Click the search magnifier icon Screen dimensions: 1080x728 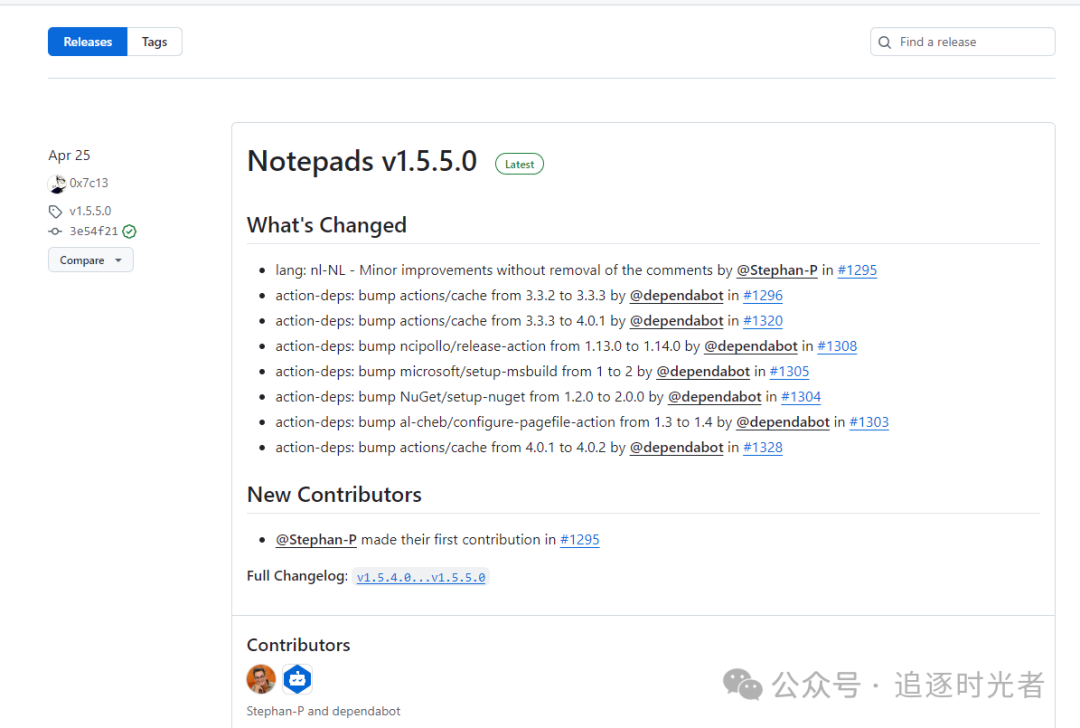pyautogui.click(x=885, y=42)
